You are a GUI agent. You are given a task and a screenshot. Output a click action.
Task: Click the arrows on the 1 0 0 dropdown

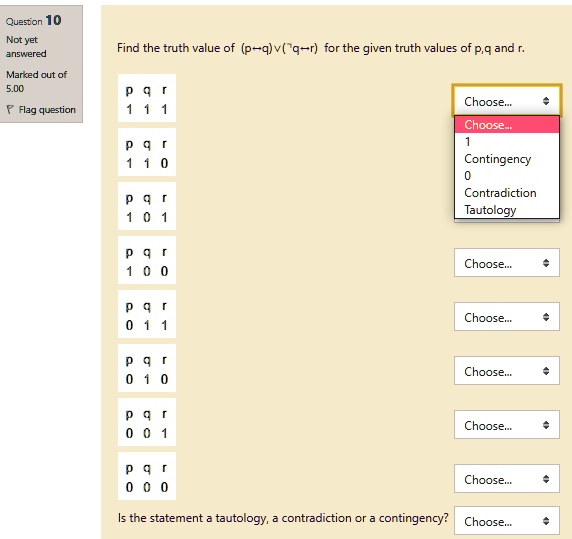(x=546, y=263)
